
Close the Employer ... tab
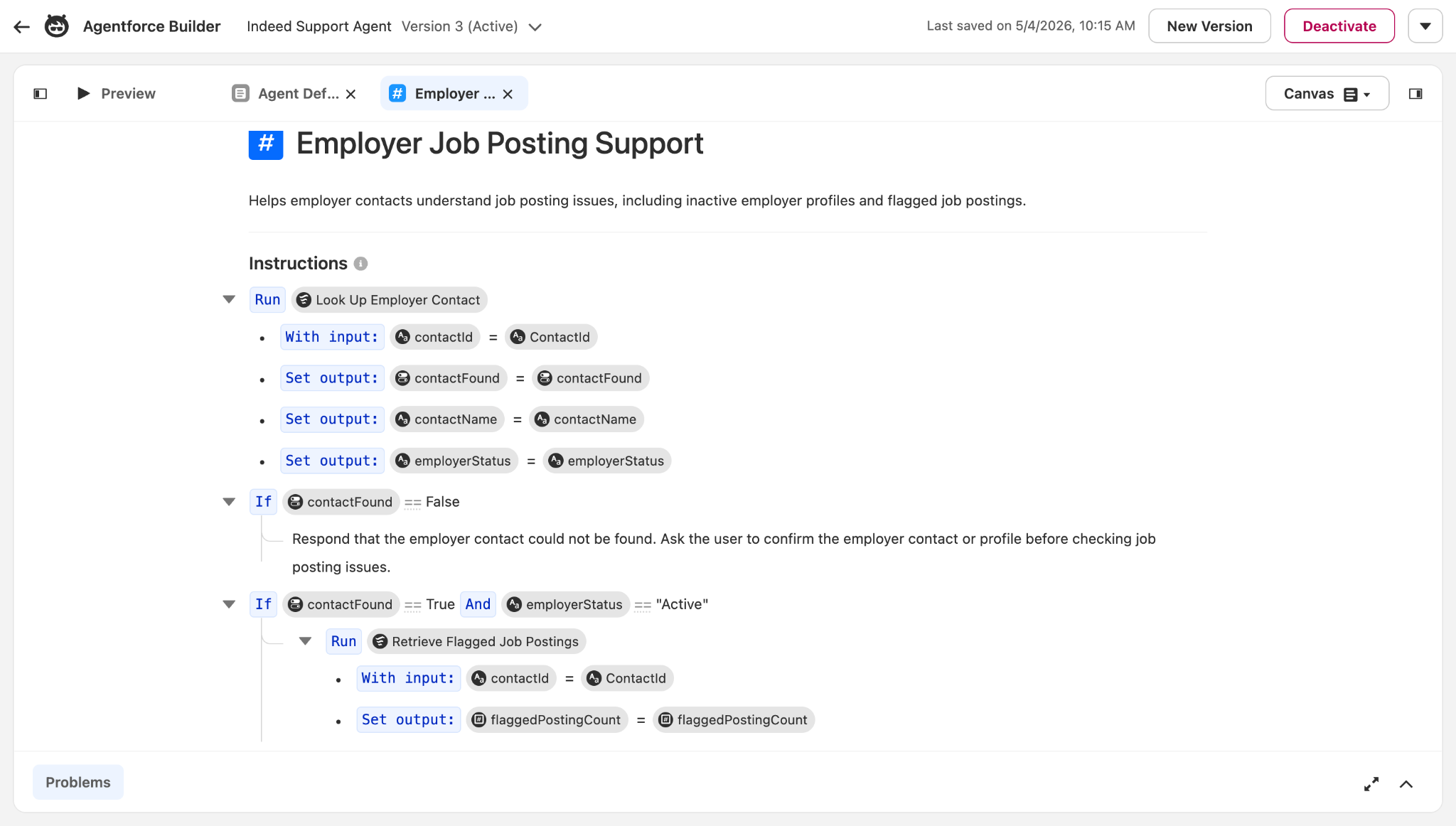pyautogui.click(x=508, y=95)
